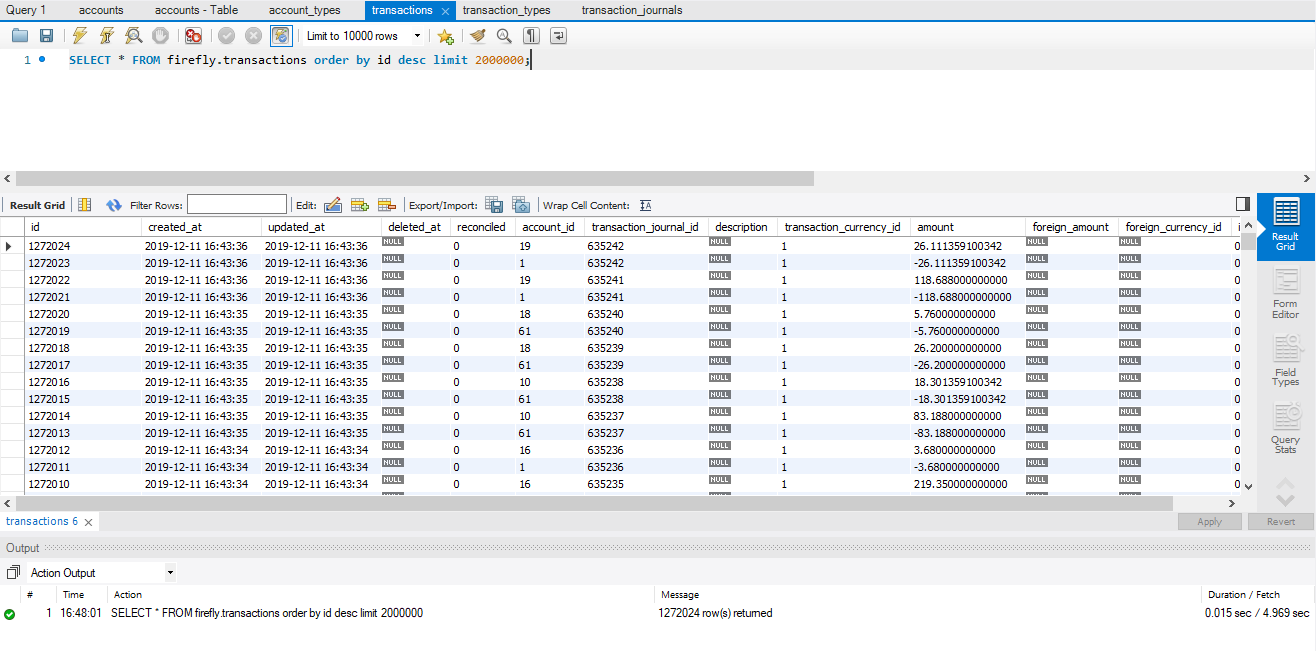Open a SQL script file
This screenshot has height=651, width=1316.
20,36
